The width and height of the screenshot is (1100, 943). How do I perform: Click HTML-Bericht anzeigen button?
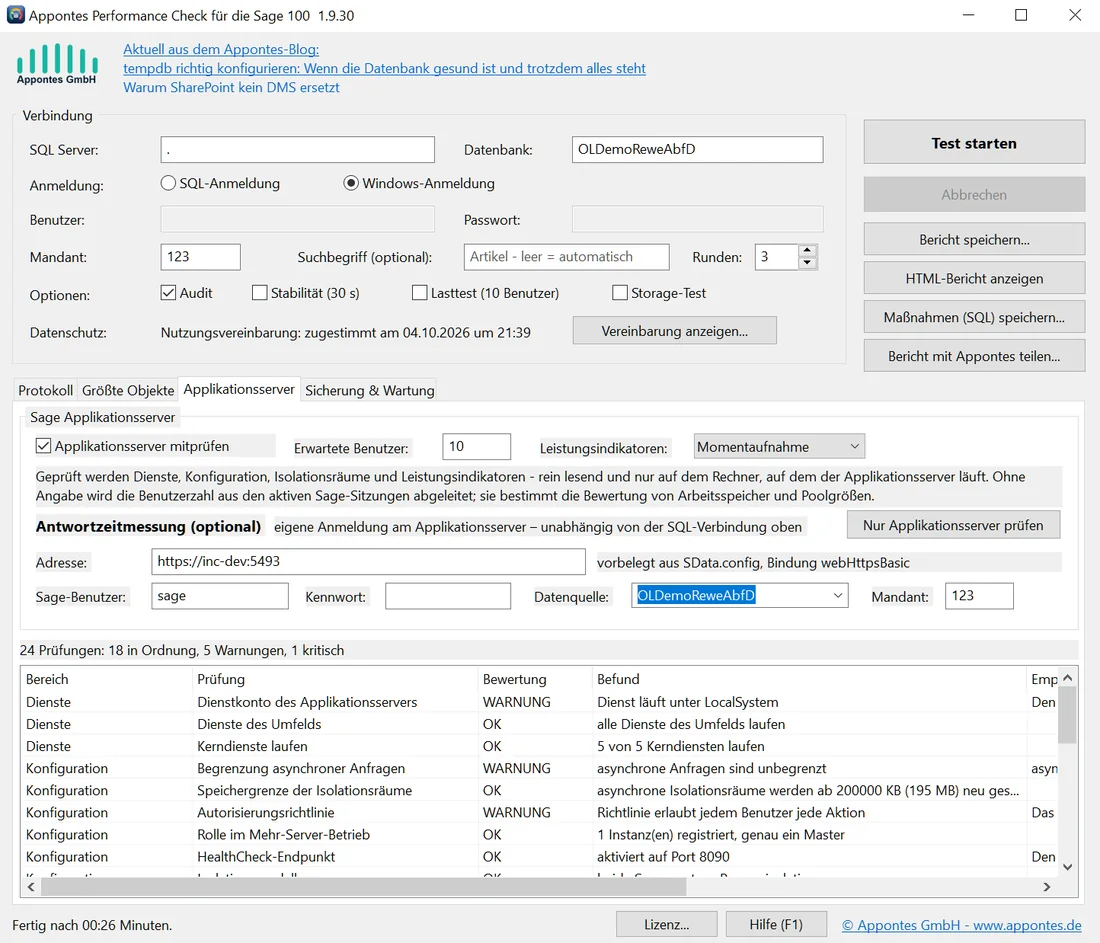click(x=974, y=279)
